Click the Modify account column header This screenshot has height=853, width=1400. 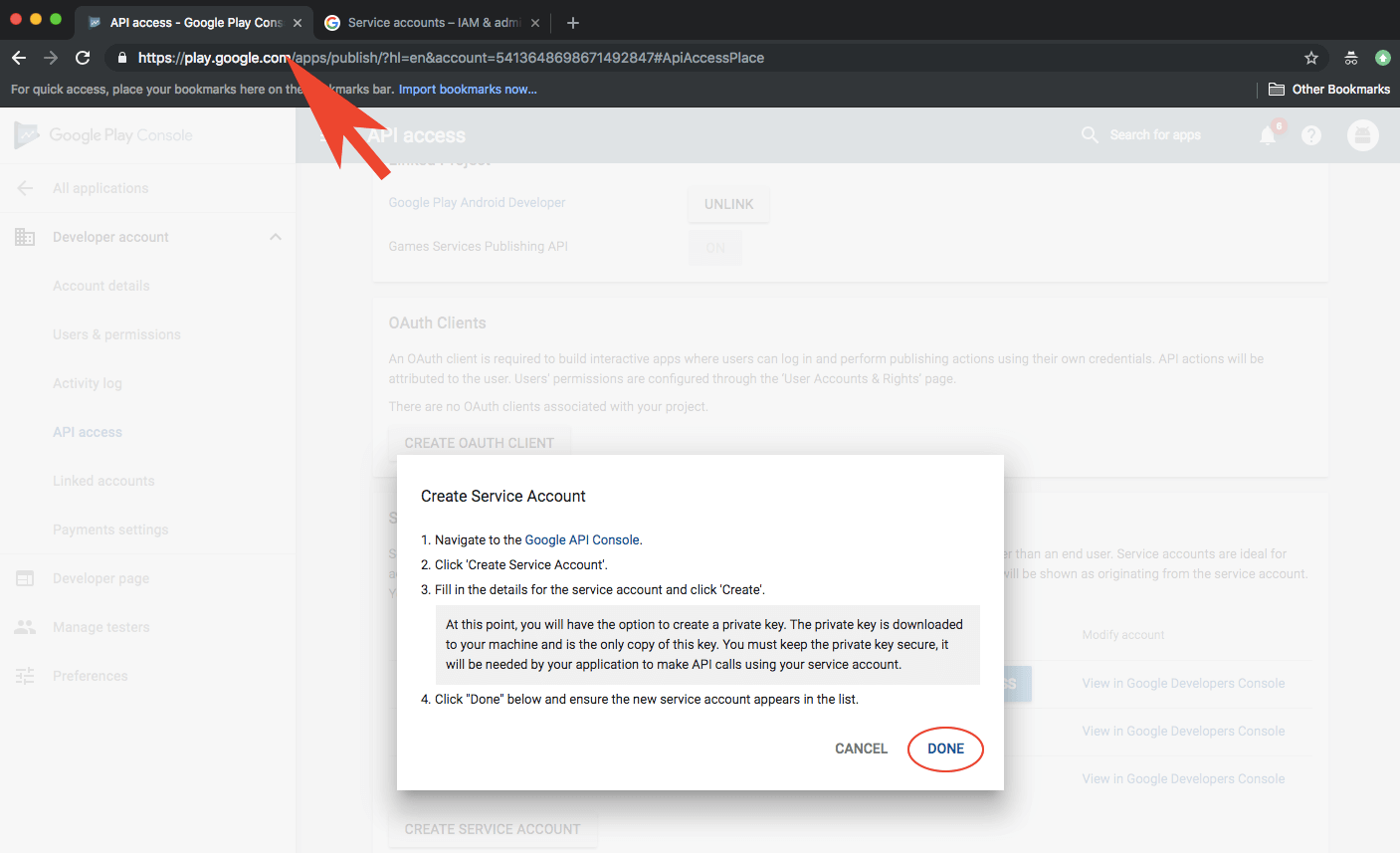click(x=1123, y=635)
